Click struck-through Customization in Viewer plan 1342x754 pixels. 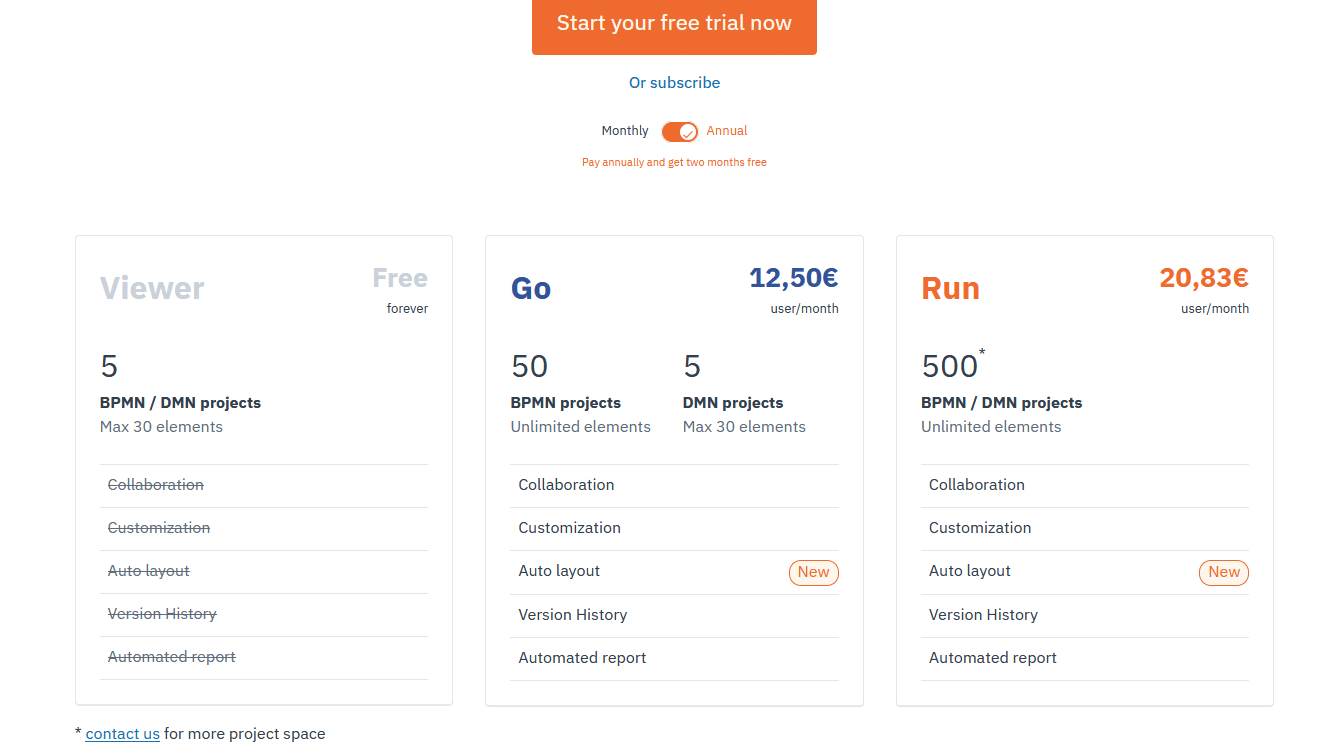point(159,528)
